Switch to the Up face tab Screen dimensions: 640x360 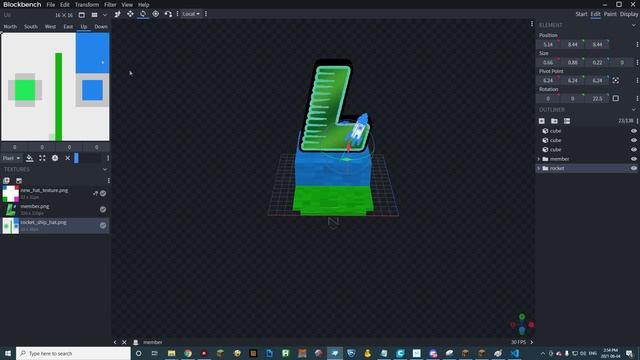[84, 27]
